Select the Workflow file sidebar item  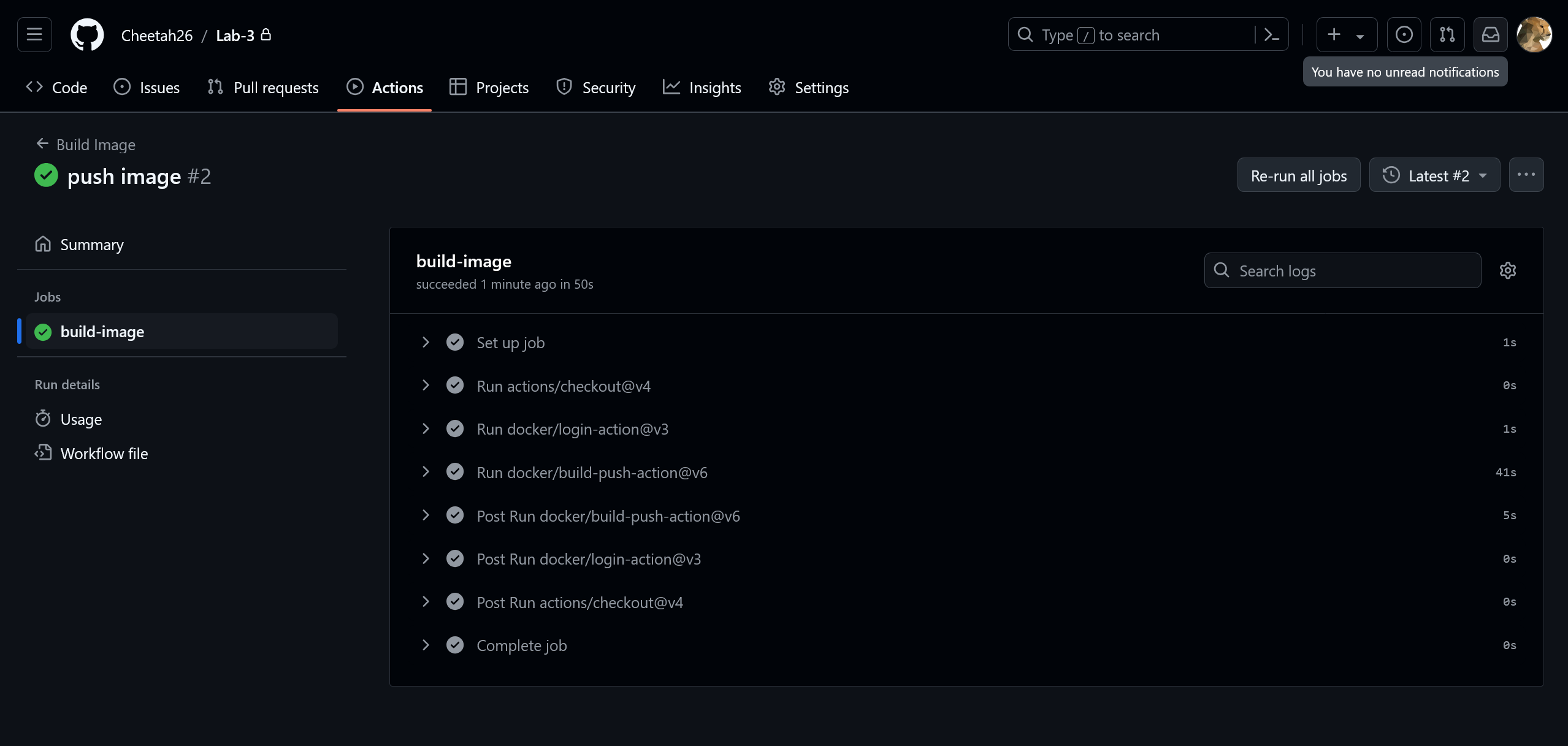pos(104,452)
